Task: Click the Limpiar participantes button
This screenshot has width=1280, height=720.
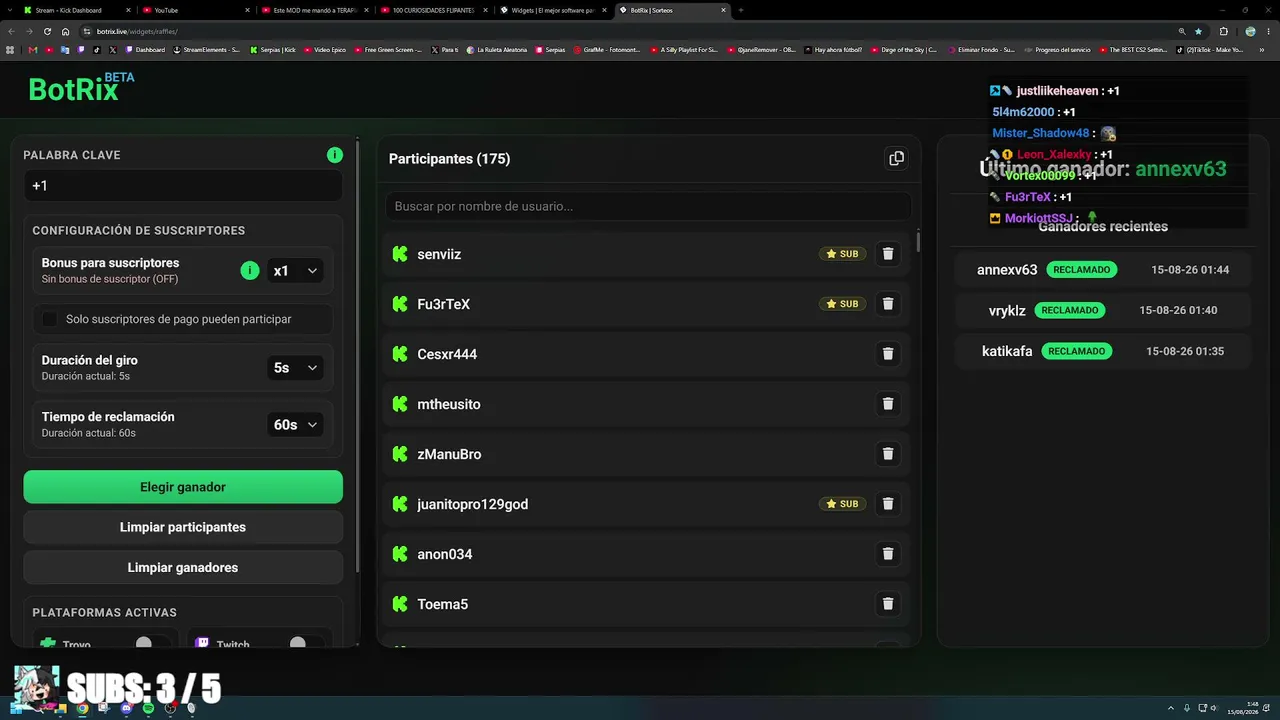Action: 183,527
